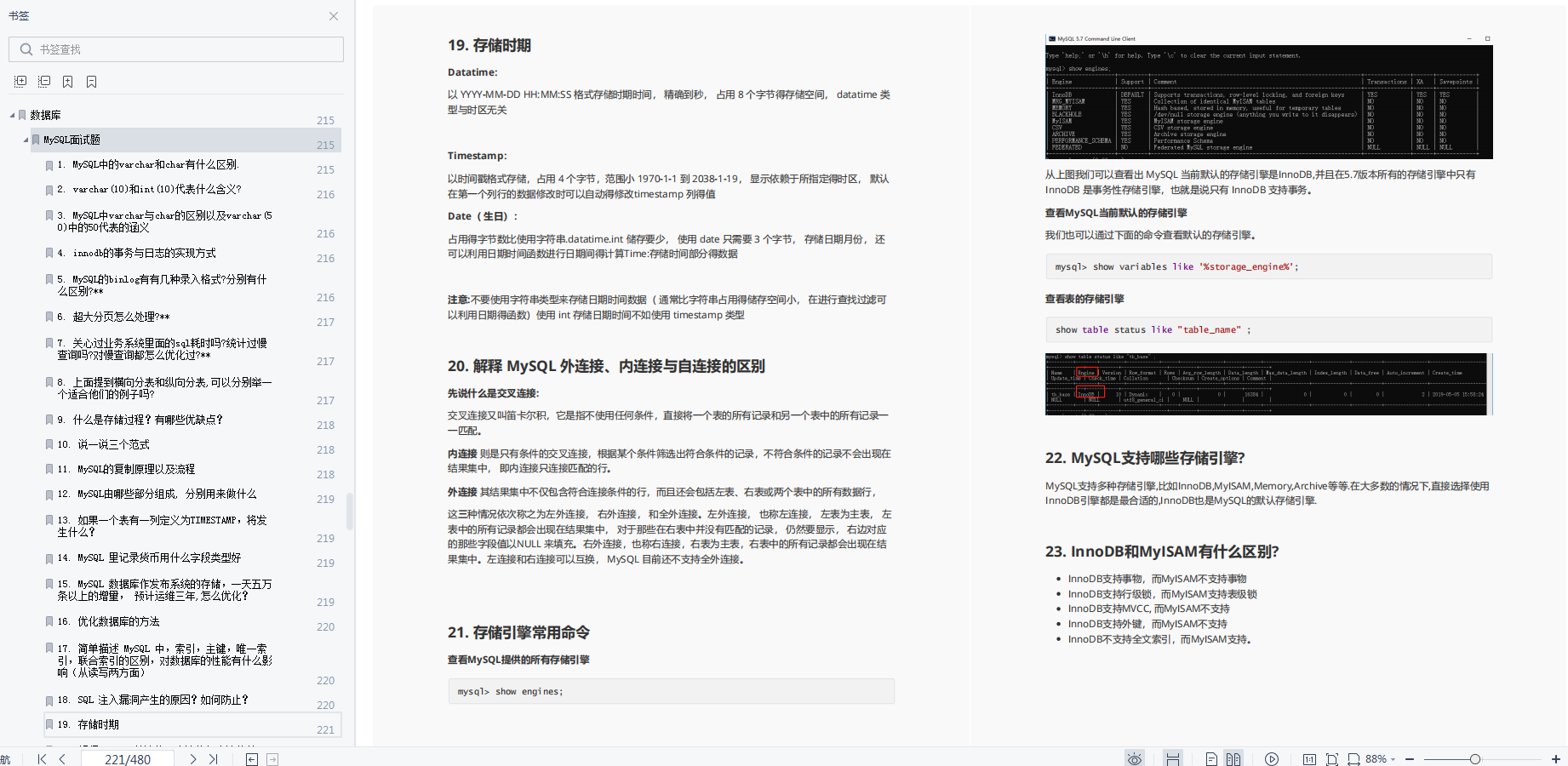Open bookmark 15 MySQL数据库作发布系统的存储
Viewport: 1568px width, 766px height.
(164, 590)
